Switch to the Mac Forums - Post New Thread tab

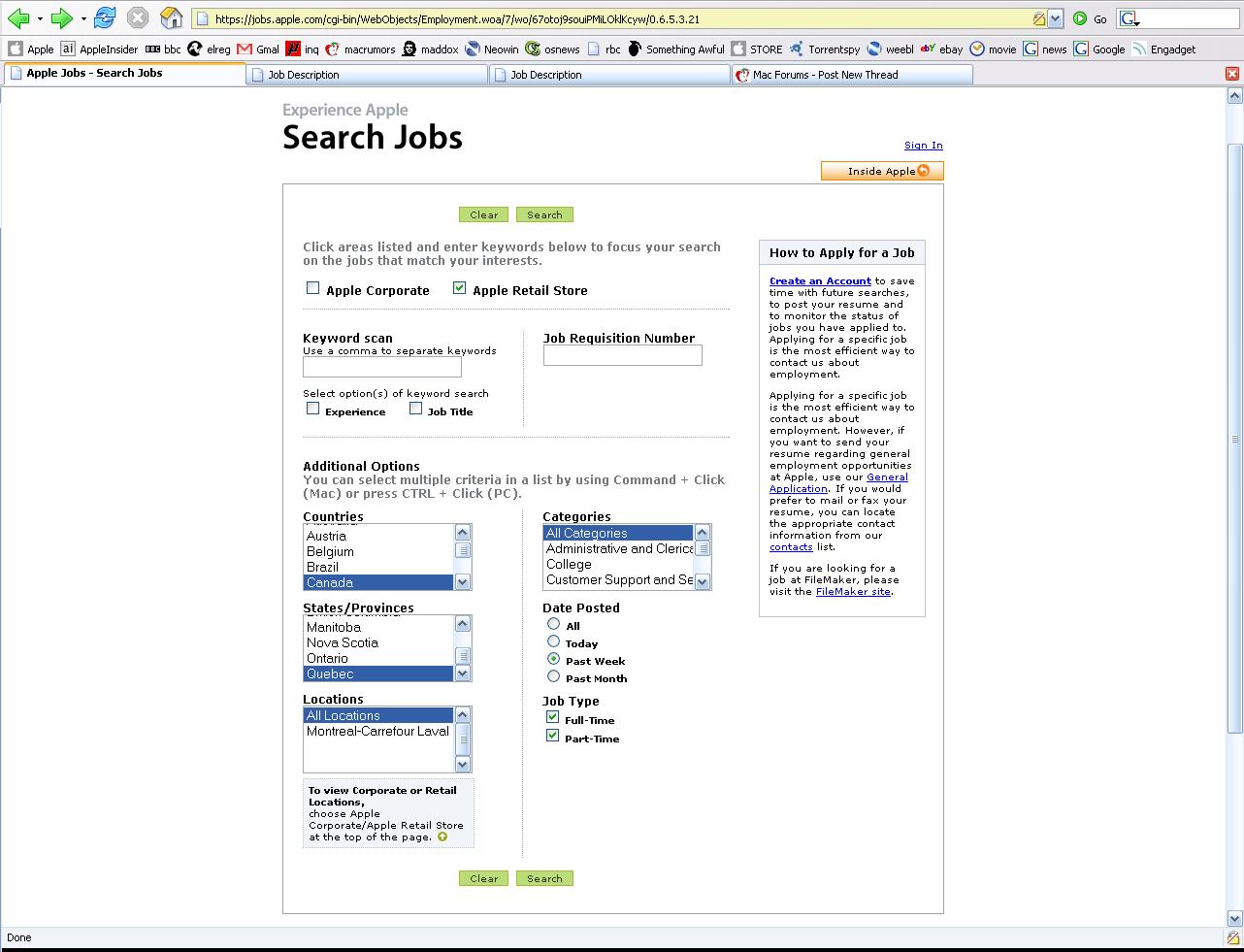click(x=852, y=75)
